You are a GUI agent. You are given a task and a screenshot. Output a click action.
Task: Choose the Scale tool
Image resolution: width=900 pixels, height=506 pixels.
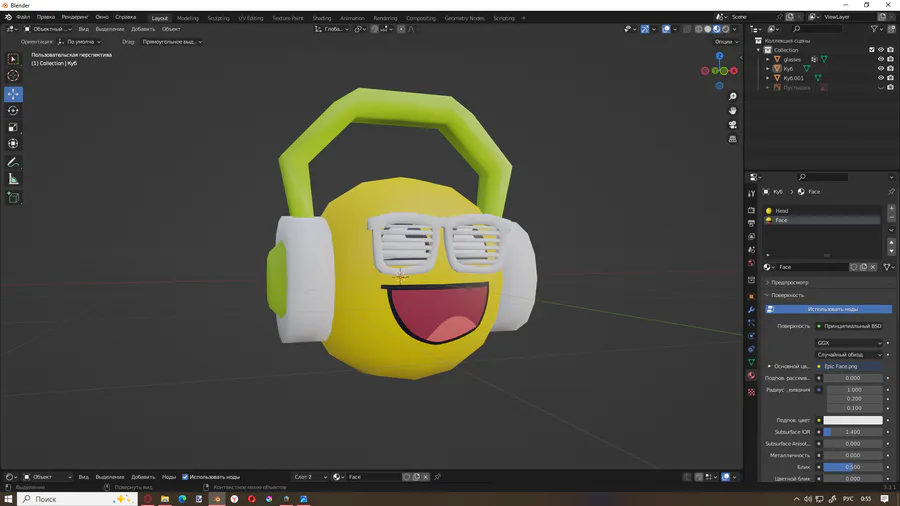pyautogui.click(x=13, y=128)
